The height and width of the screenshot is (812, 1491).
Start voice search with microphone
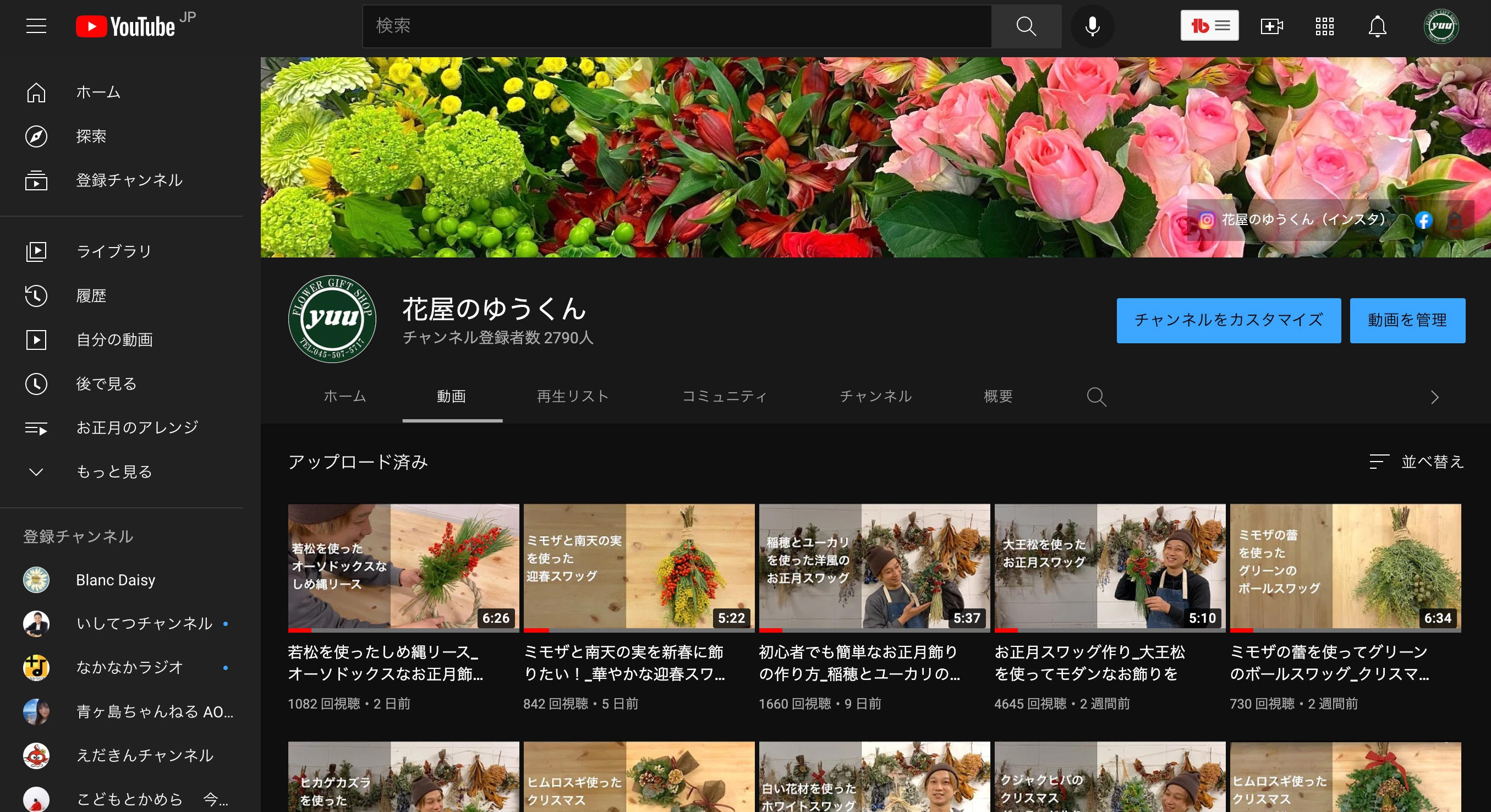pos(1092,26)
